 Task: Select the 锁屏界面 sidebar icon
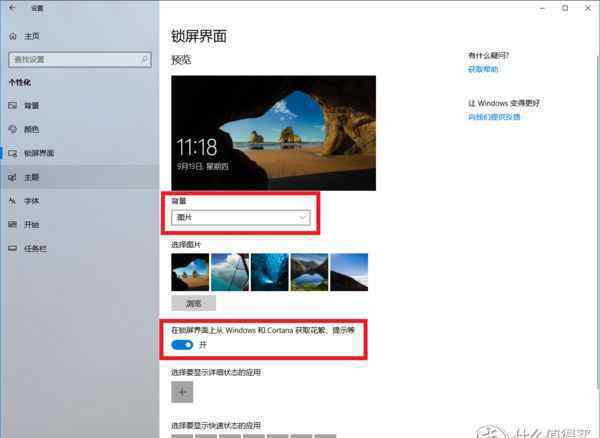(x=13, y=153)
